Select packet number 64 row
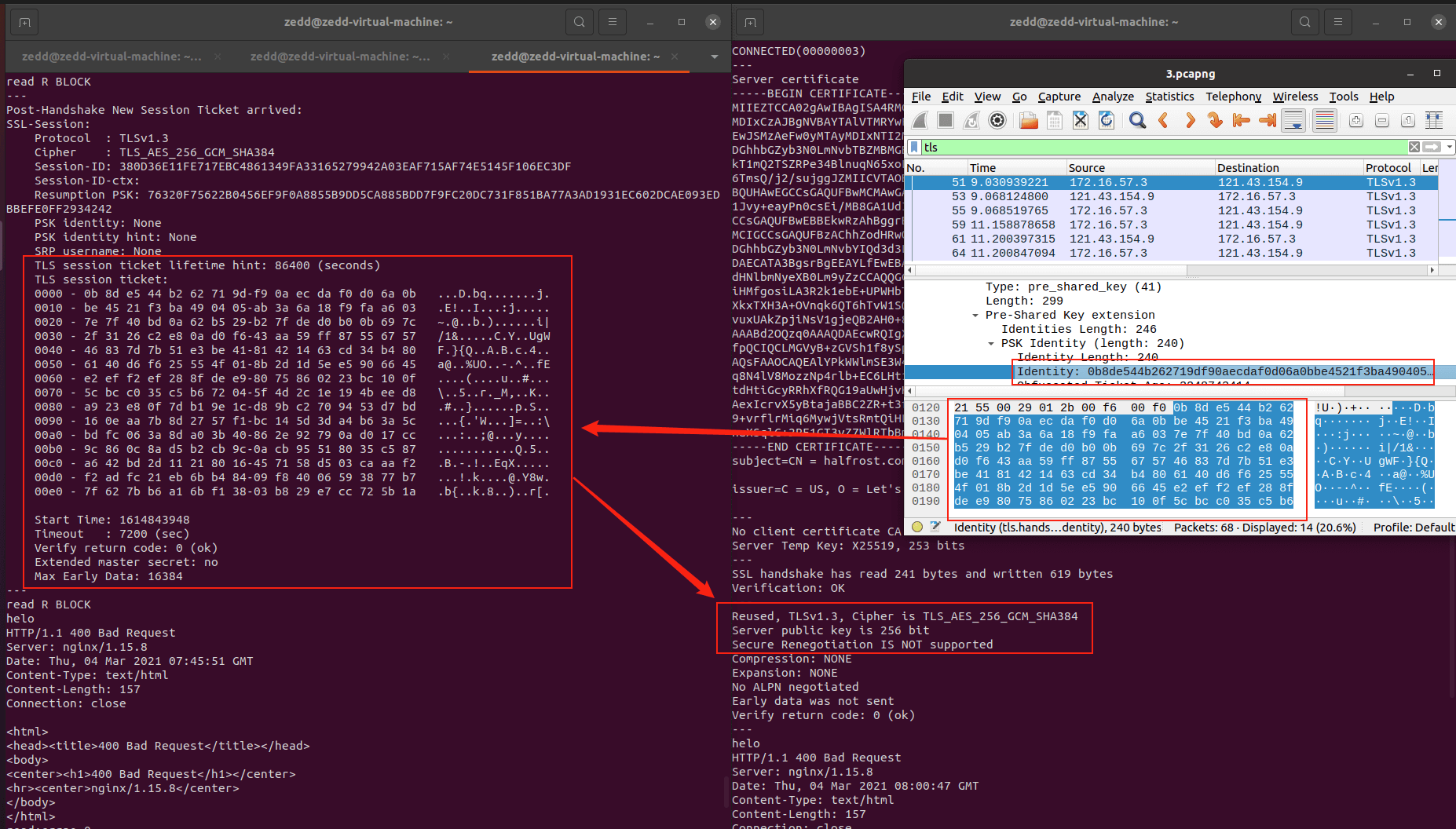1456x829 pixels. point(1171,253)
